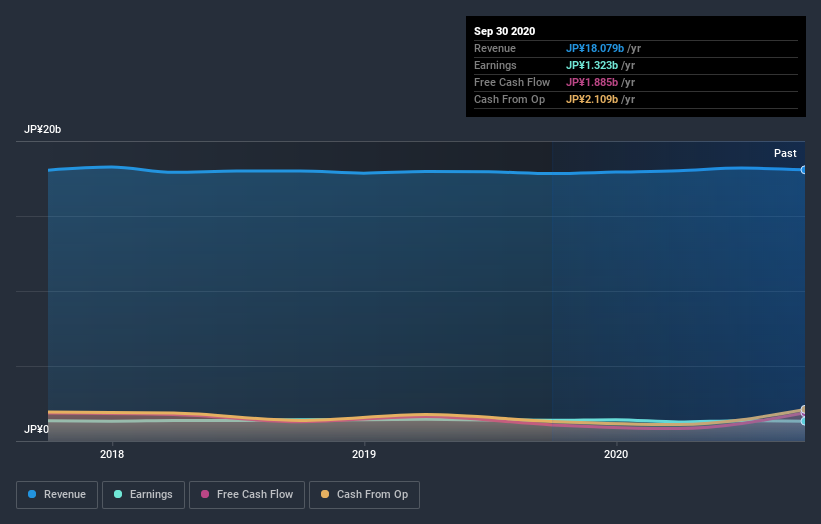Click the Earnings row label in the tooltip

click(495, 65)
